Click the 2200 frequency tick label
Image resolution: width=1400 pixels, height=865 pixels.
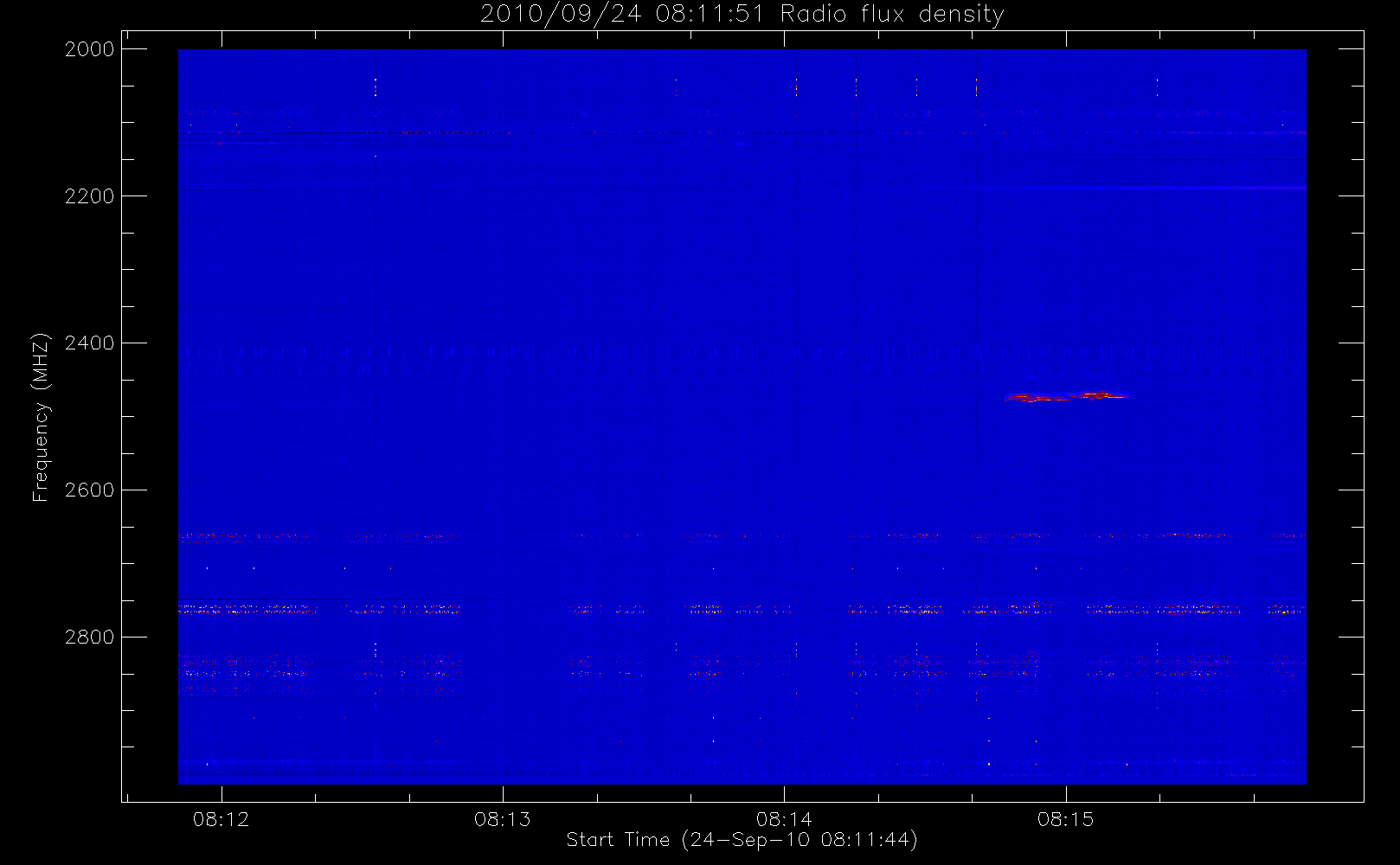coord(90,196)
